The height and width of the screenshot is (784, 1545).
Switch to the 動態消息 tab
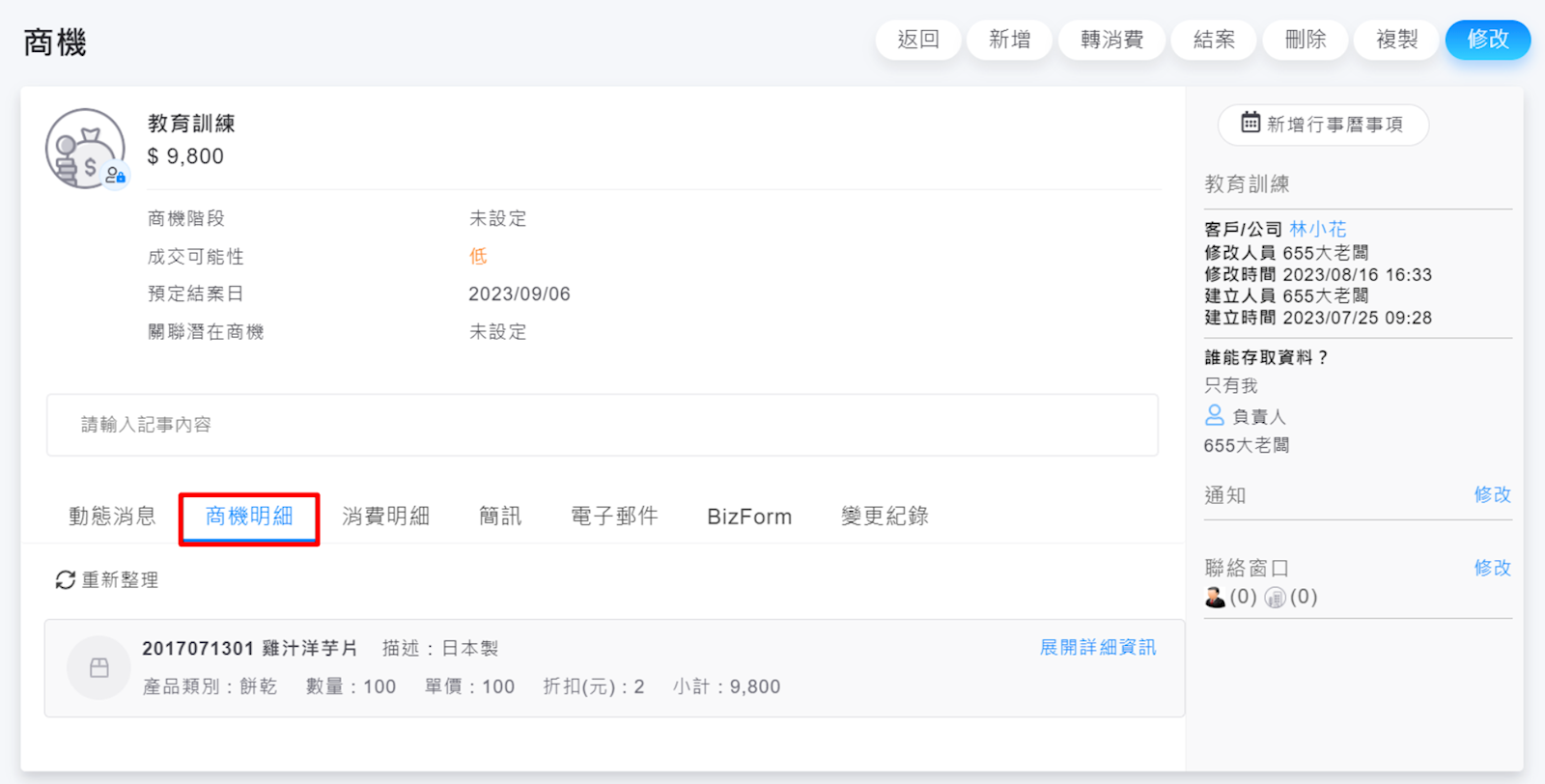tap(112, 517)
